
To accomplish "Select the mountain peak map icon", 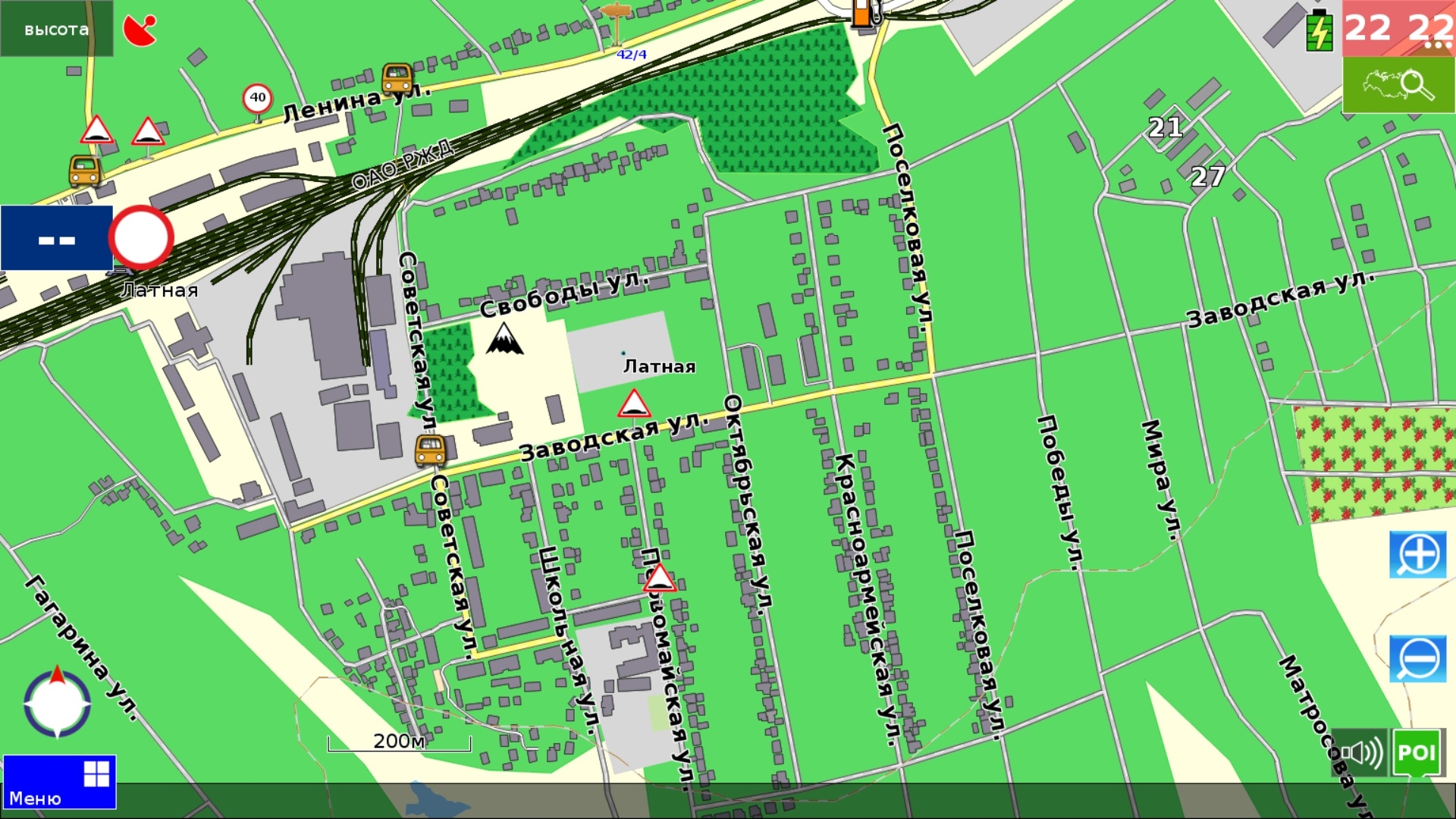I will [x=504, y=338].
